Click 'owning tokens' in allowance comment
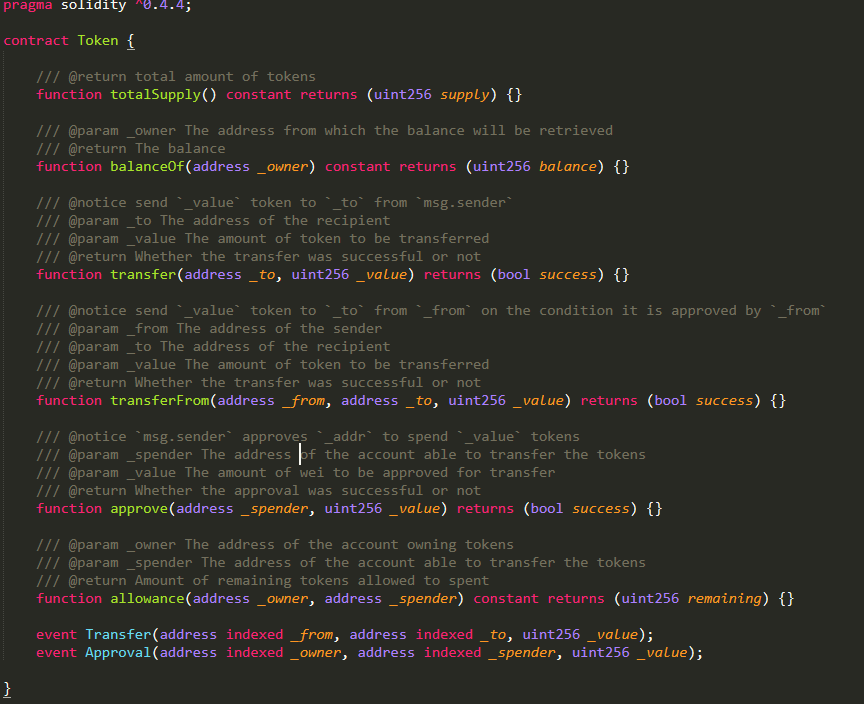 point(460,545)
